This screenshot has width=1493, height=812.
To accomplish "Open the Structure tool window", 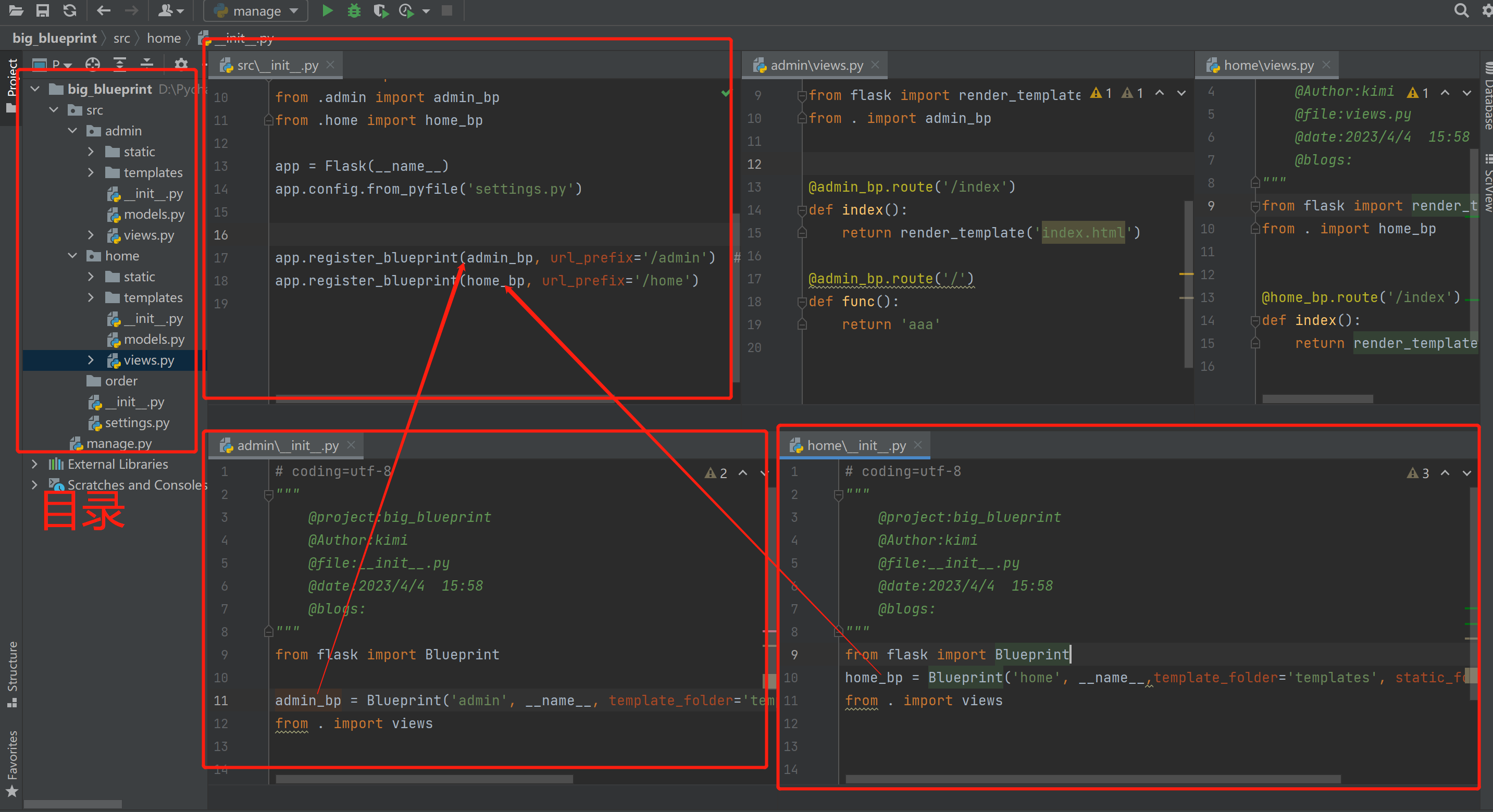I will [11, 672].
